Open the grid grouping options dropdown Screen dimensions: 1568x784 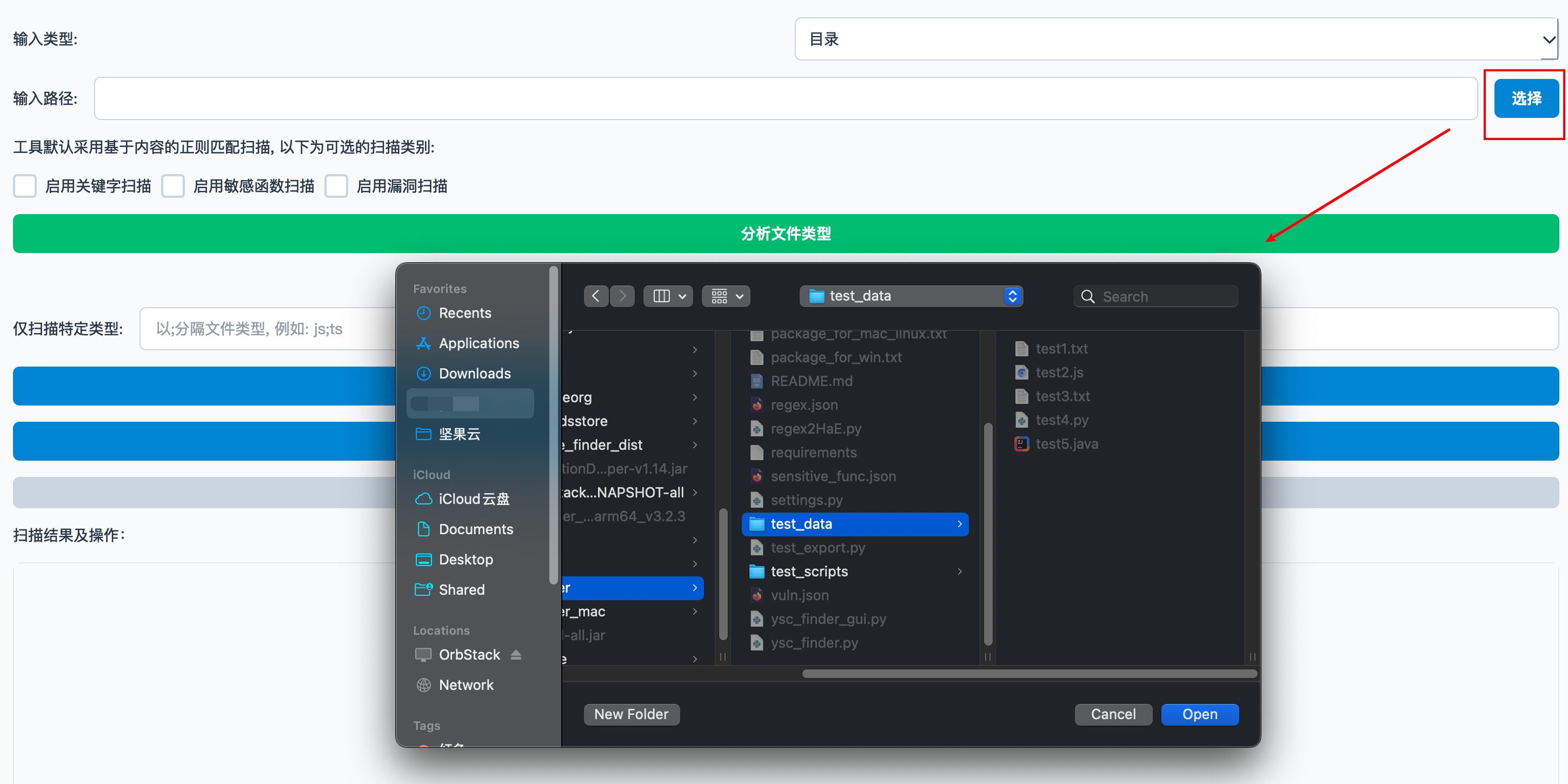tap(726, 296)
